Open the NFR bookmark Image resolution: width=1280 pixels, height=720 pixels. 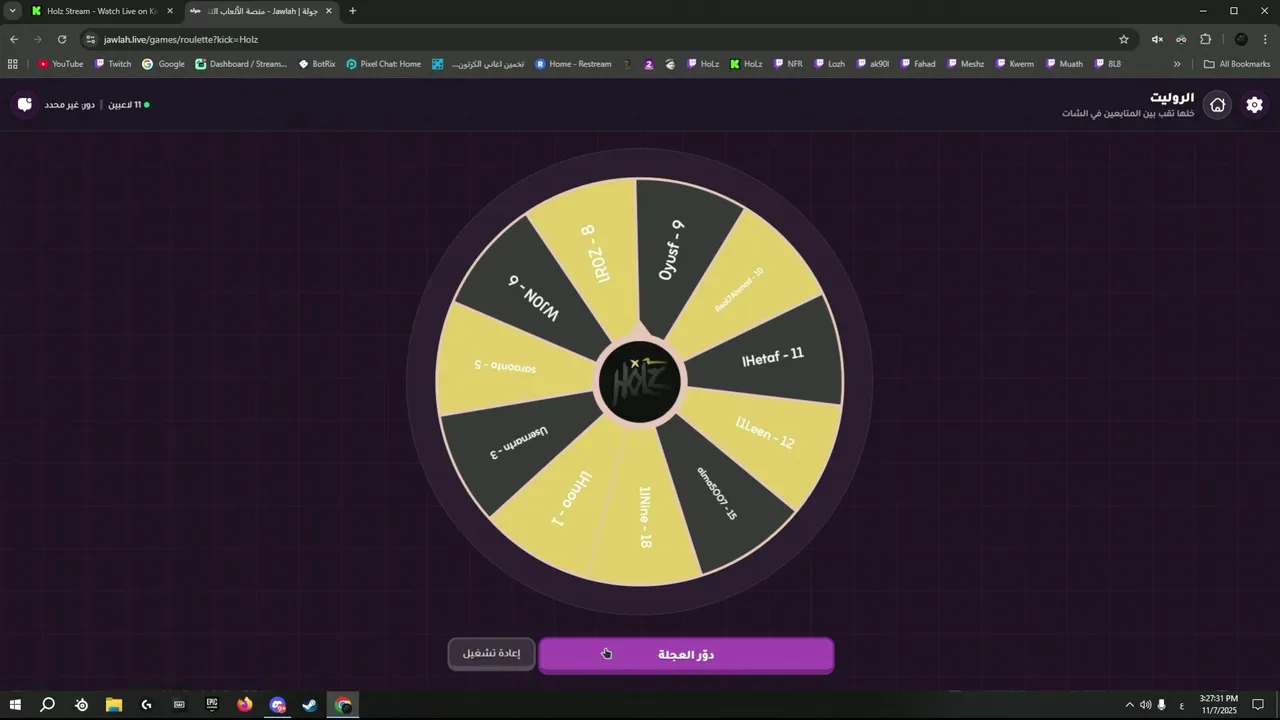[x=787, y=64]
